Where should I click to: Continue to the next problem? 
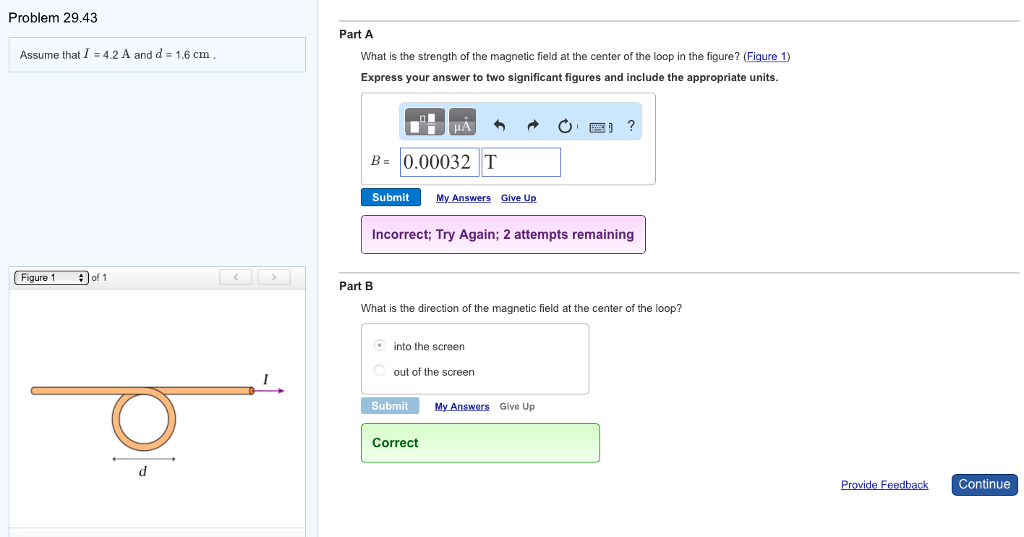[984, 485]
